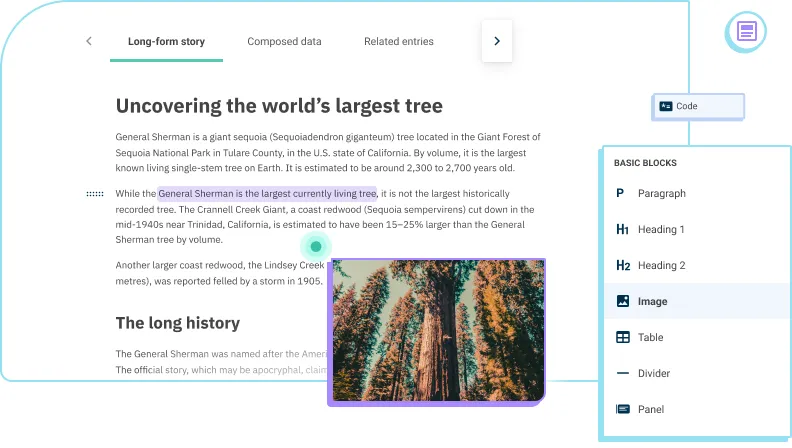792x448 pixels.
Task: Switch to the Related entries tab
Action: tap(399, 41)
